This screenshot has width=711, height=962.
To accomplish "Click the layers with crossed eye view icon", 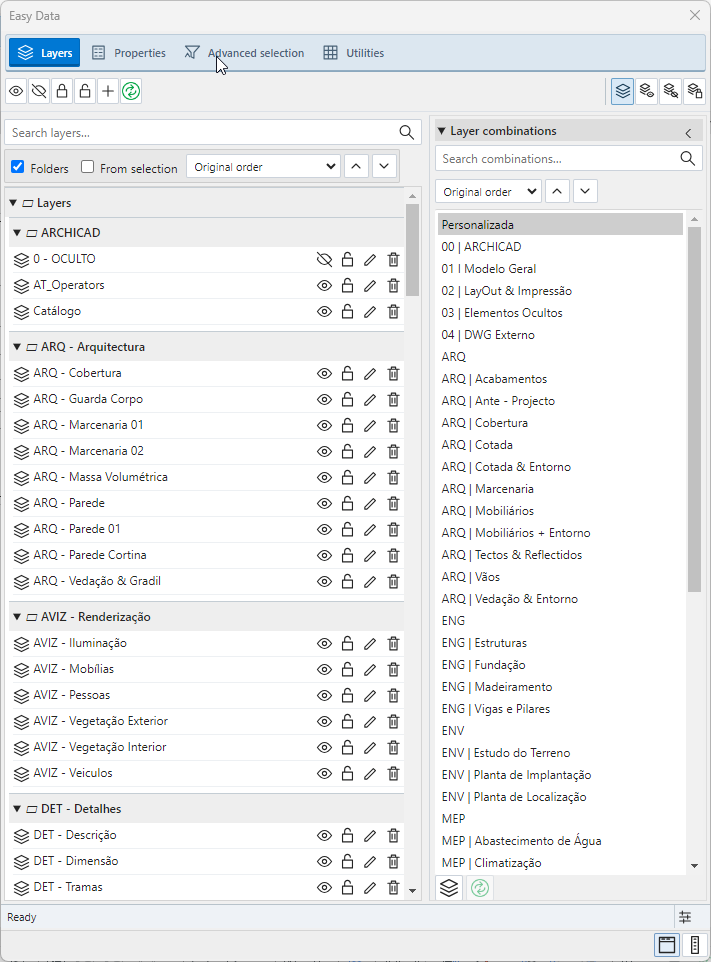I will pos(671,91).
